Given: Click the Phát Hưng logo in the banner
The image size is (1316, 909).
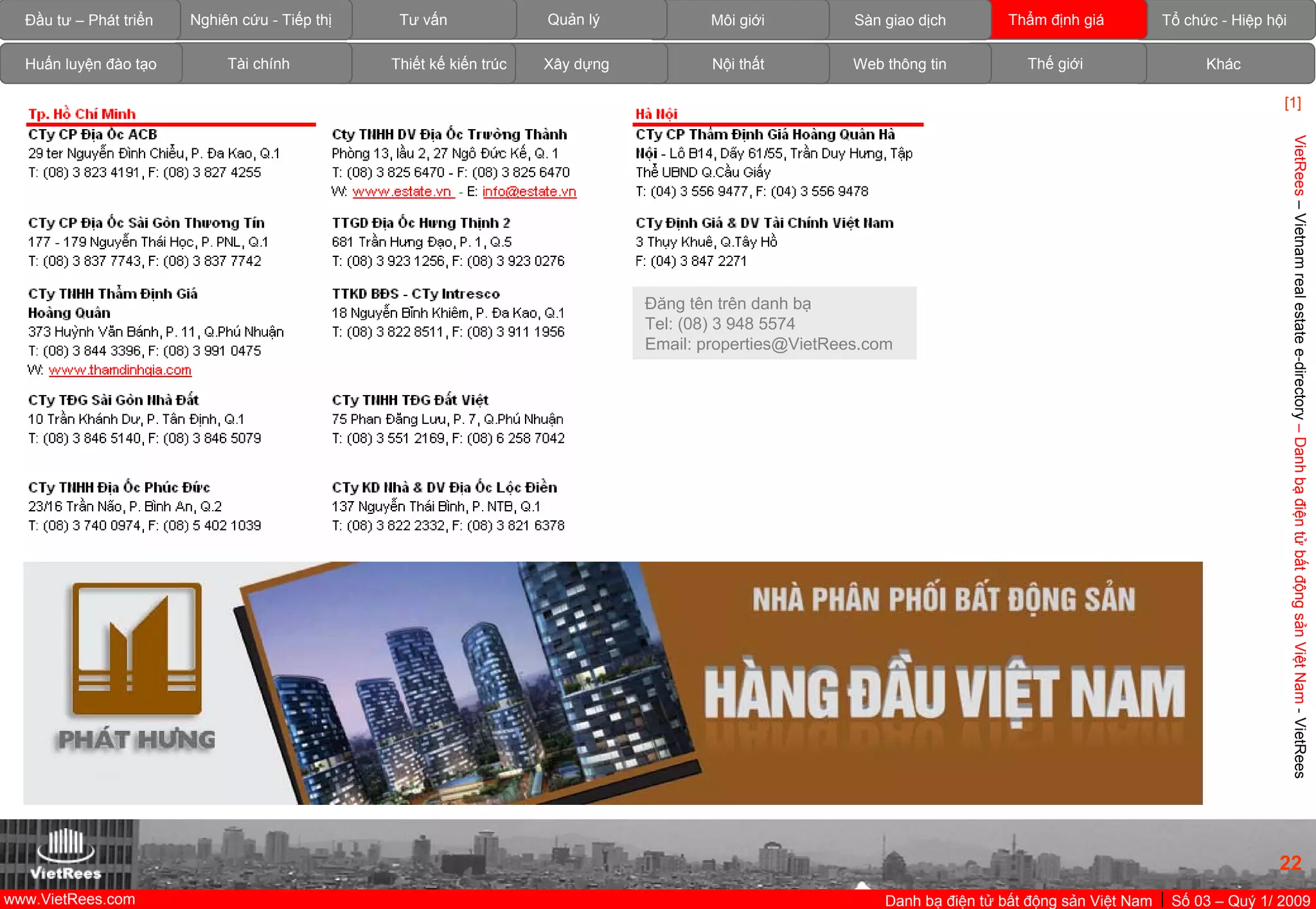Looking at the screenshot, I should tap(136, 666).
